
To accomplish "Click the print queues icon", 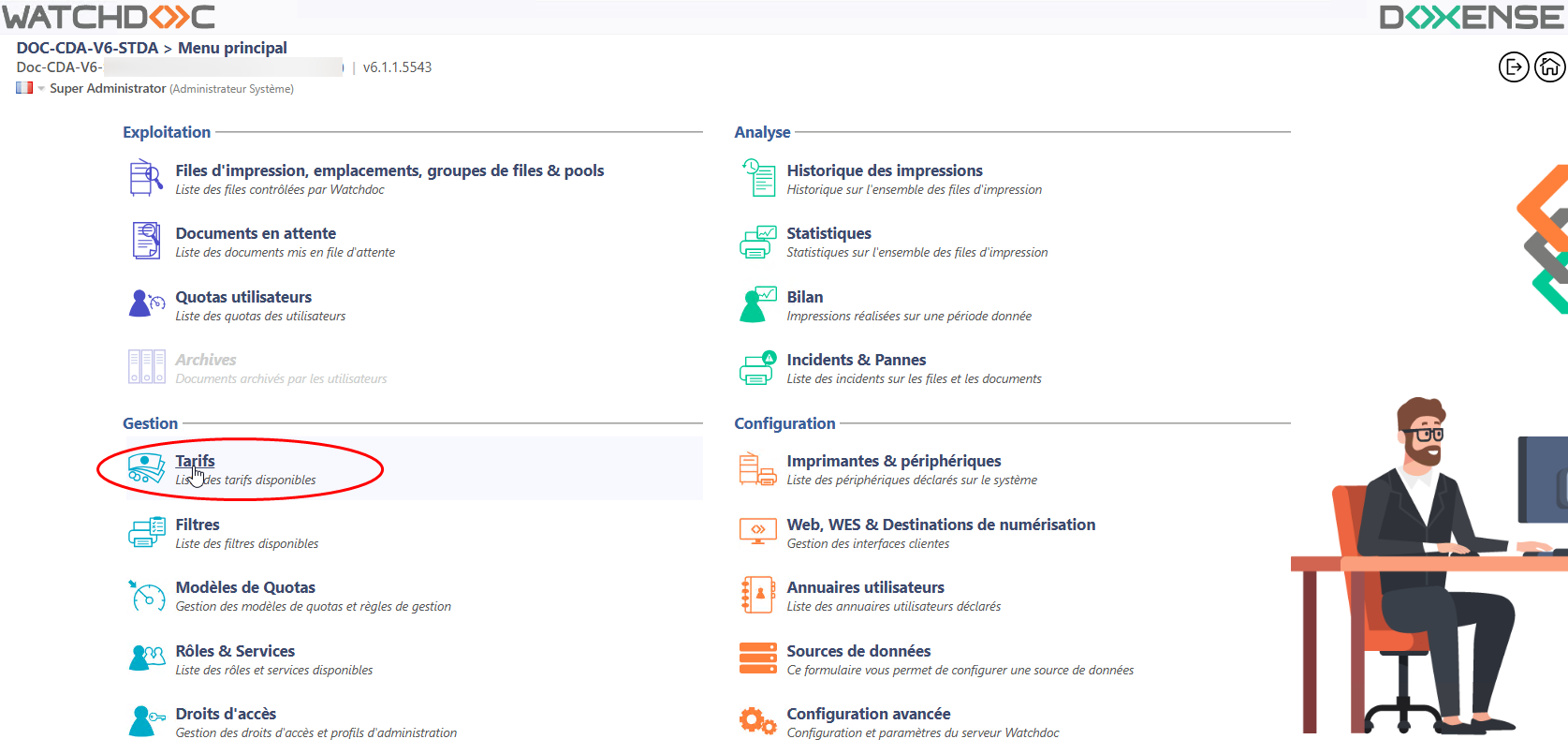I will click(x=146, y=178).
